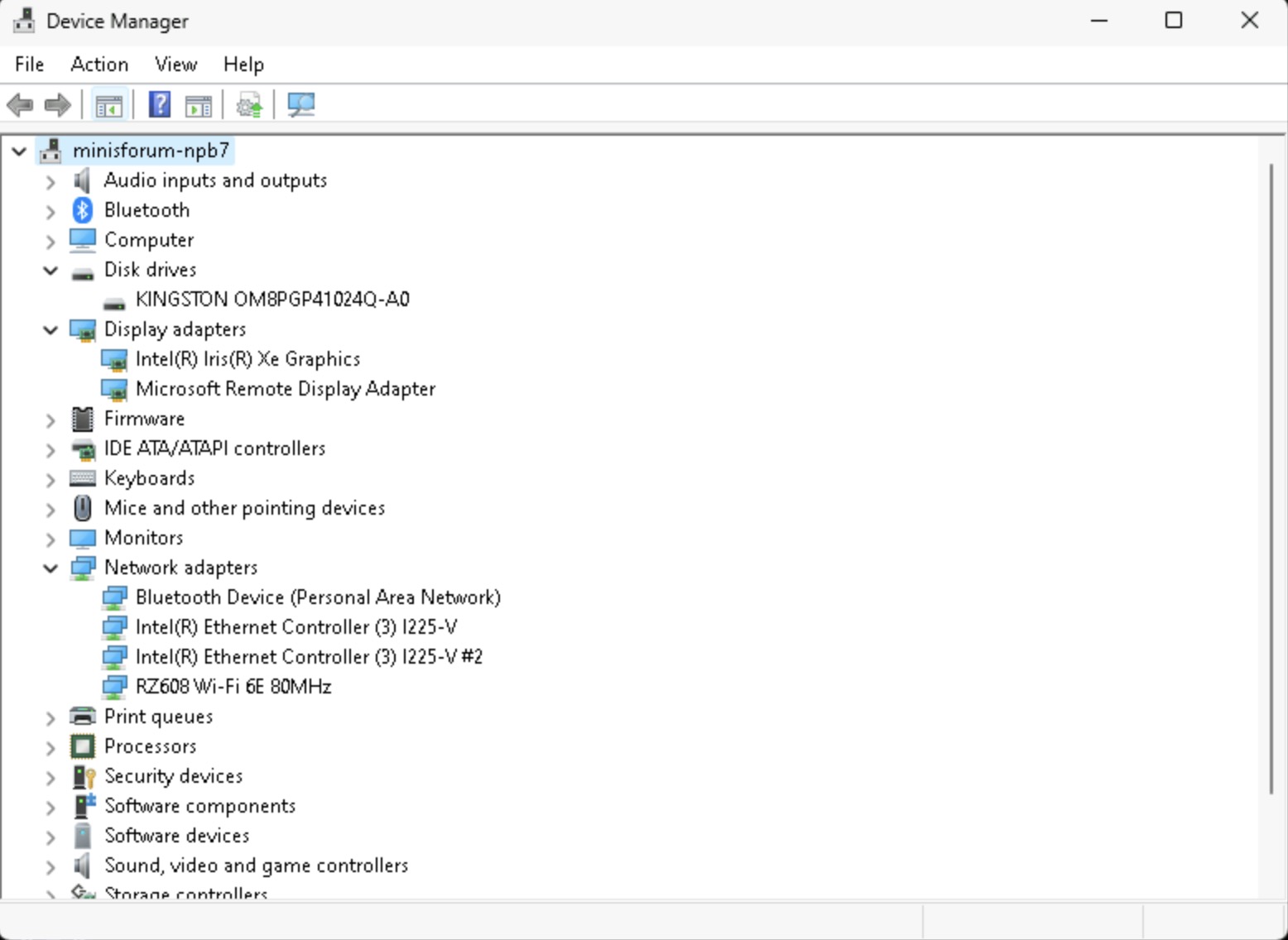Collapse the Network adapters category
Image resolution: width=1288 pixels, height=940 pixels.
(x=50, y=568)
